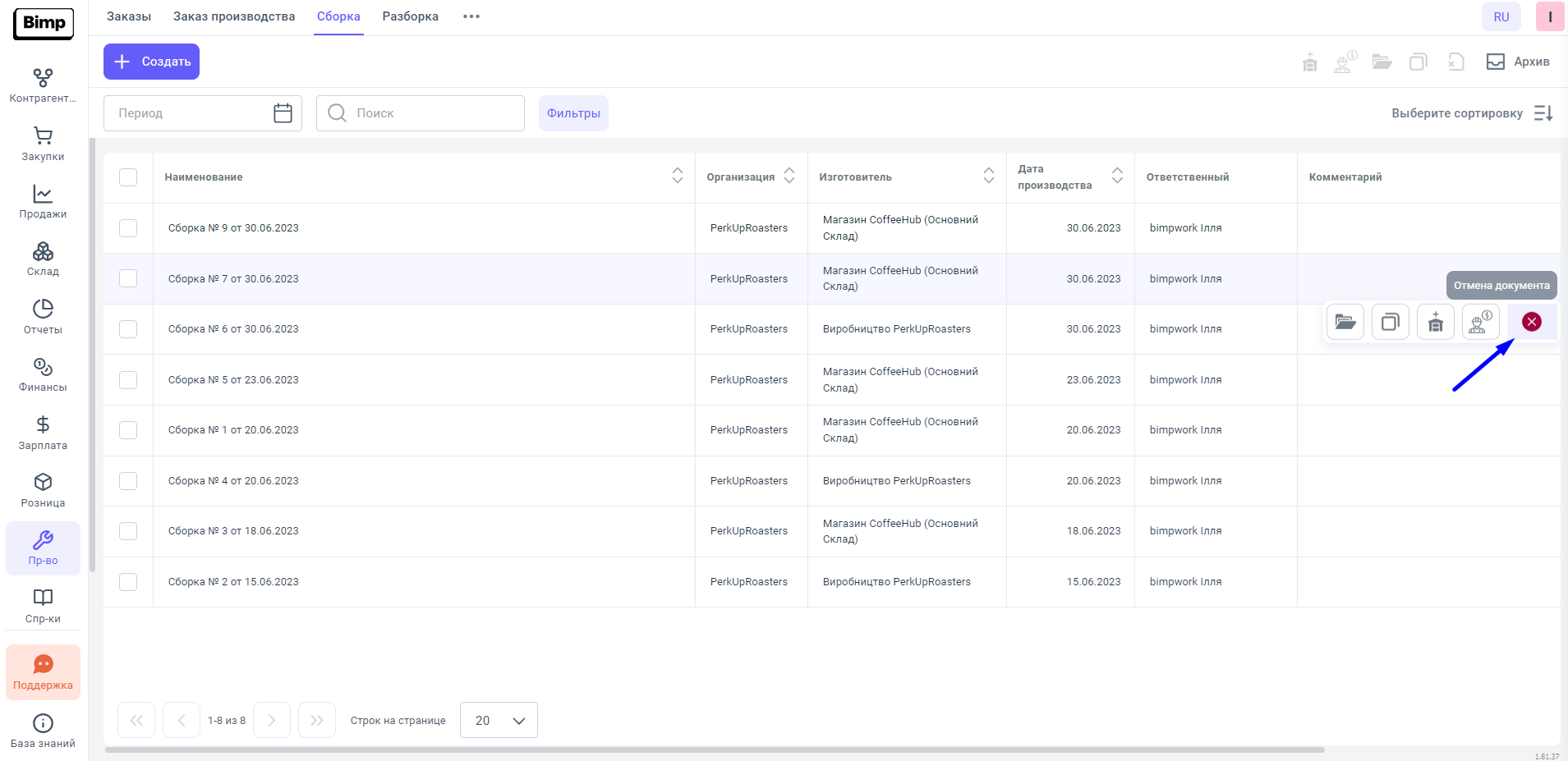Click the red cancel document icon
This screenshot has width=1568, height=761.
(1531, 322)
